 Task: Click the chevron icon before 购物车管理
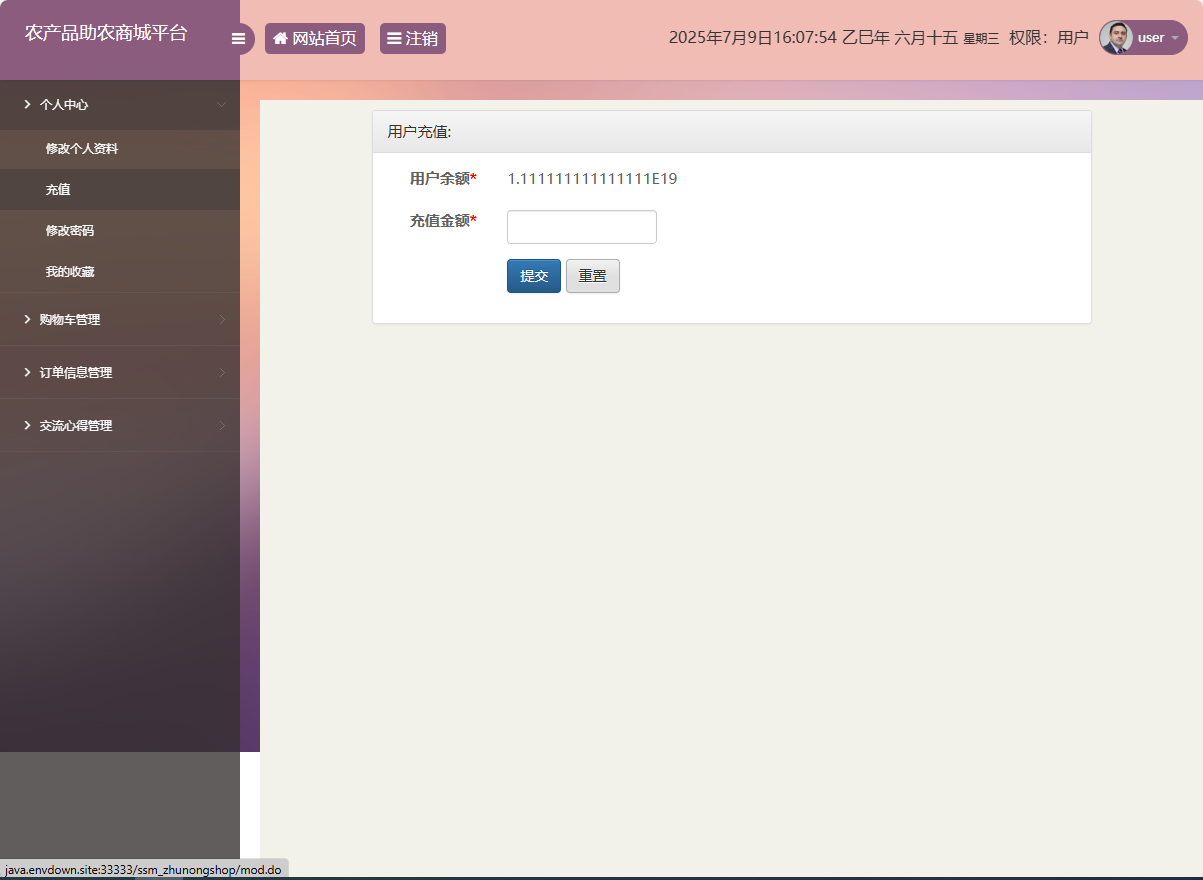(x=27, y=319)
